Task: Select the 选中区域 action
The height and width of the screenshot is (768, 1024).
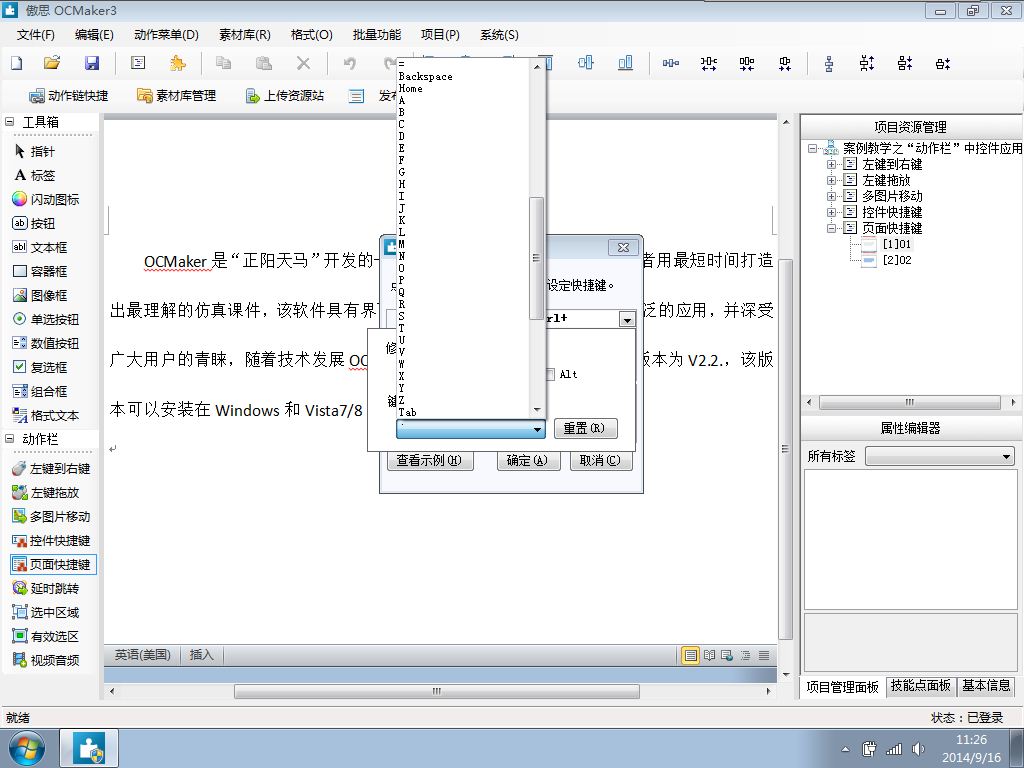Action: coord(46,613)
